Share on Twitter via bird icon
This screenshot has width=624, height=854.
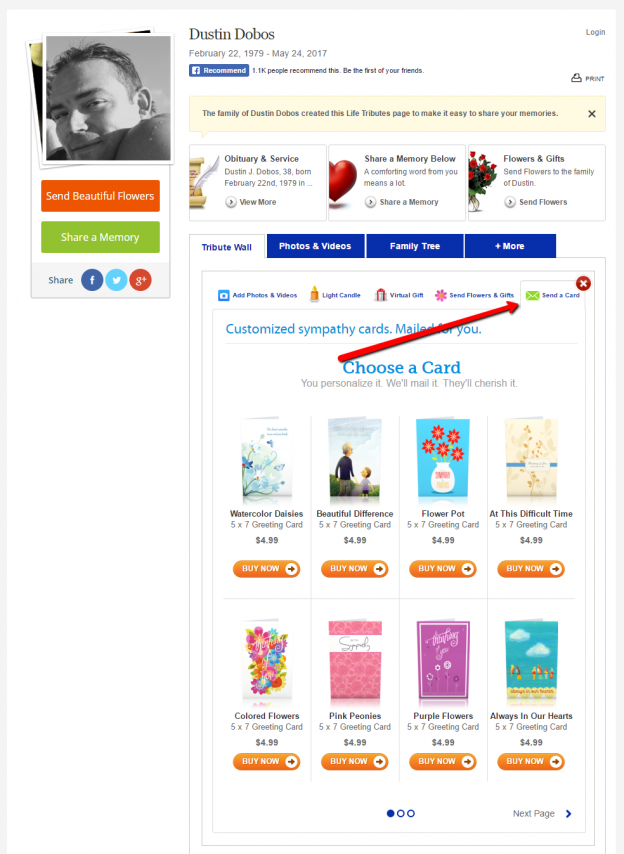pyautogui.click(x=116, y=280)
